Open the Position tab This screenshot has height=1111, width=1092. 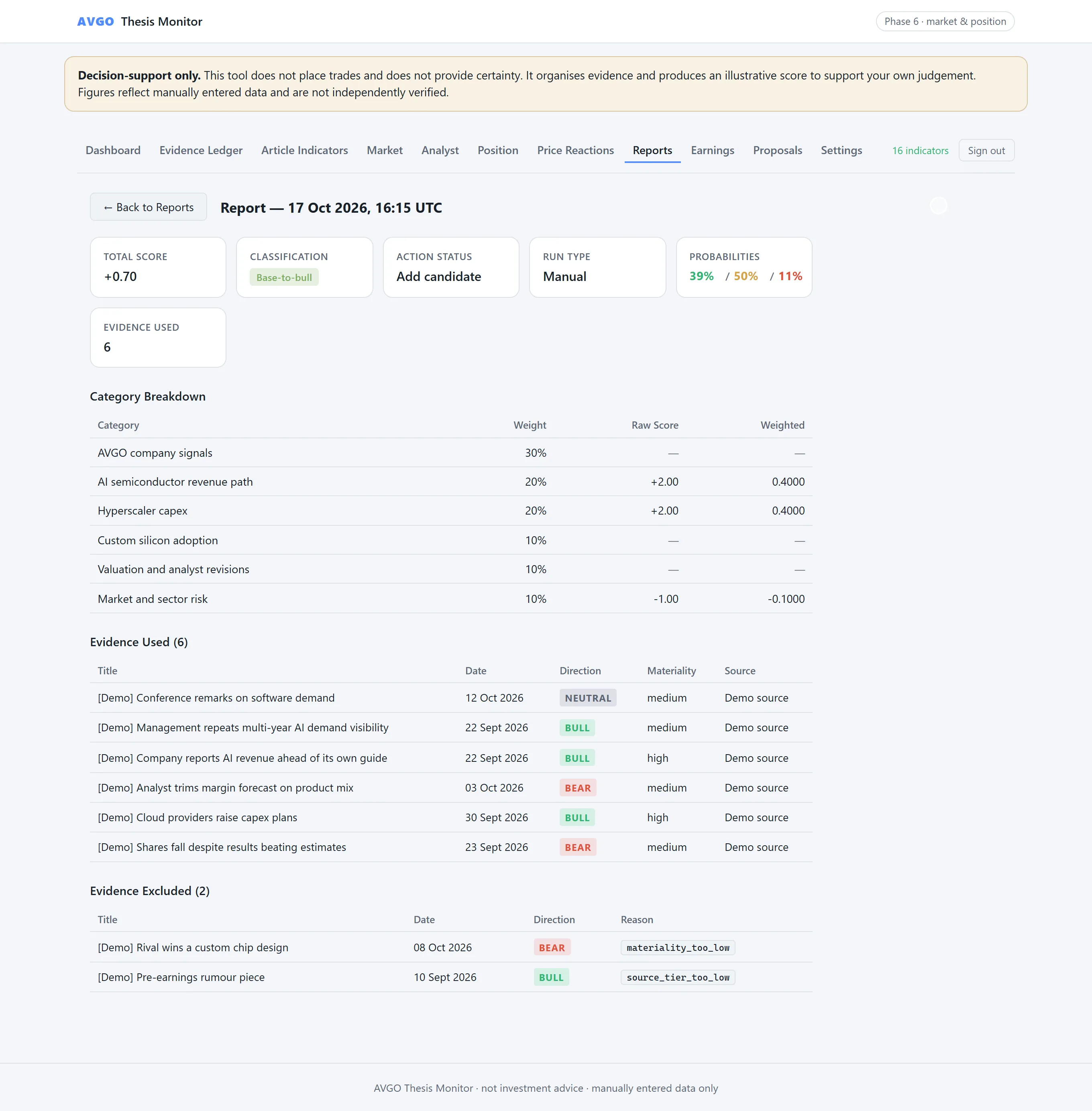[498, 150]
